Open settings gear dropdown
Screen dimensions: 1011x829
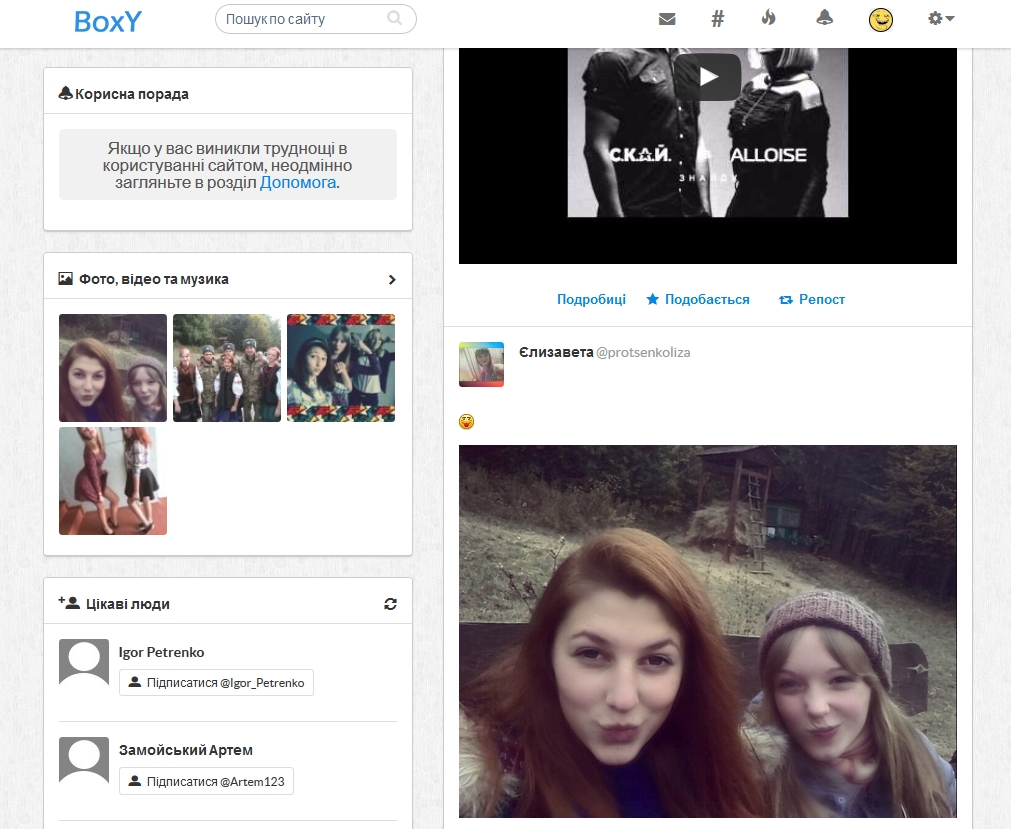[x=940, y=18]
